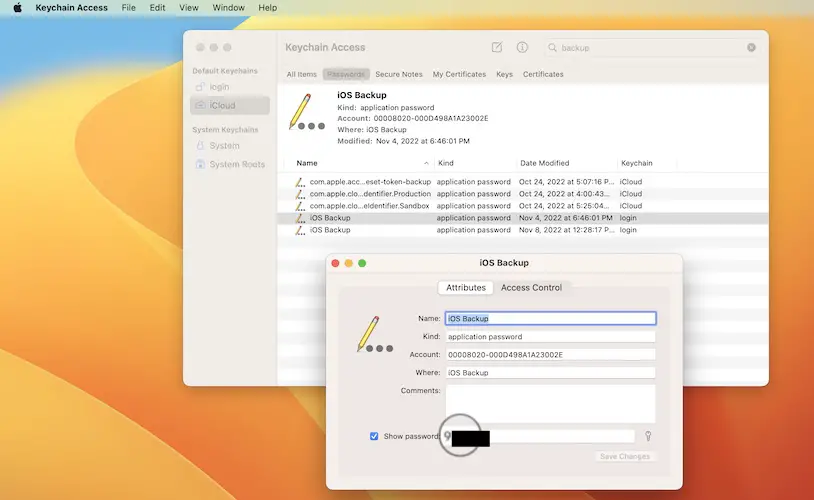Open the Edit menu
Viewport: 814px width, 500px height.
(157, 8)
